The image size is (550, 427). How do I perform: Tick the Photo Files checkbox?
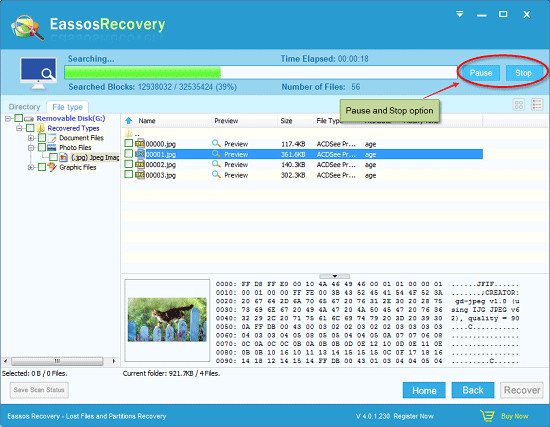(x=42, y=147)
